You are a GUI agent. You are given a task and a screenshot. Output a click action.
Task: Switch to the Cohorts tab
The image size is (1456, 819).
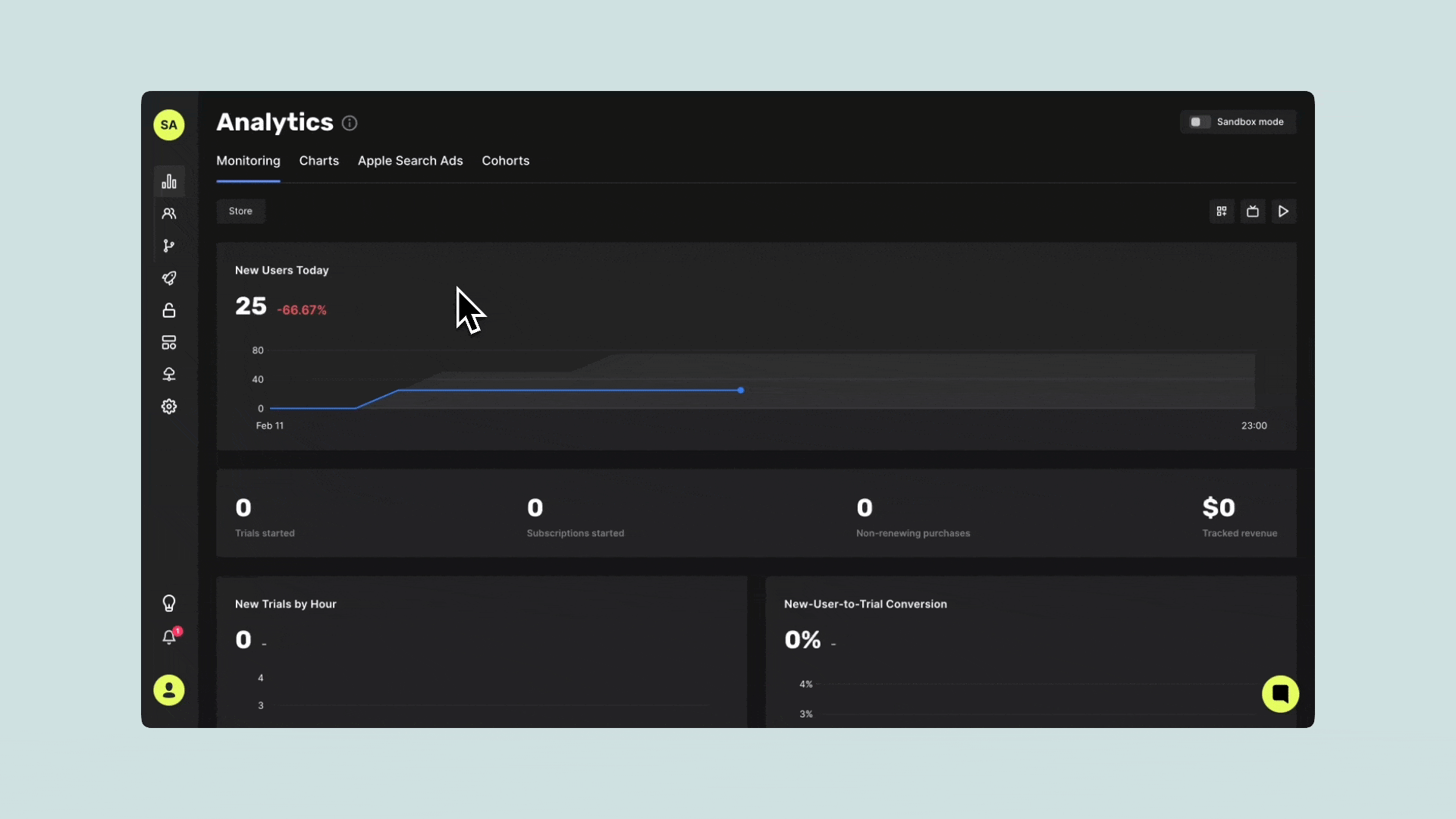click(505, 161)
